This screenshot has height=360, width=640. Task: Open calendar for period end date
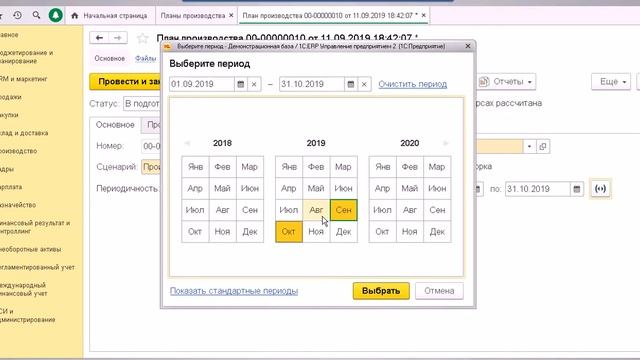tap(351, 84)
